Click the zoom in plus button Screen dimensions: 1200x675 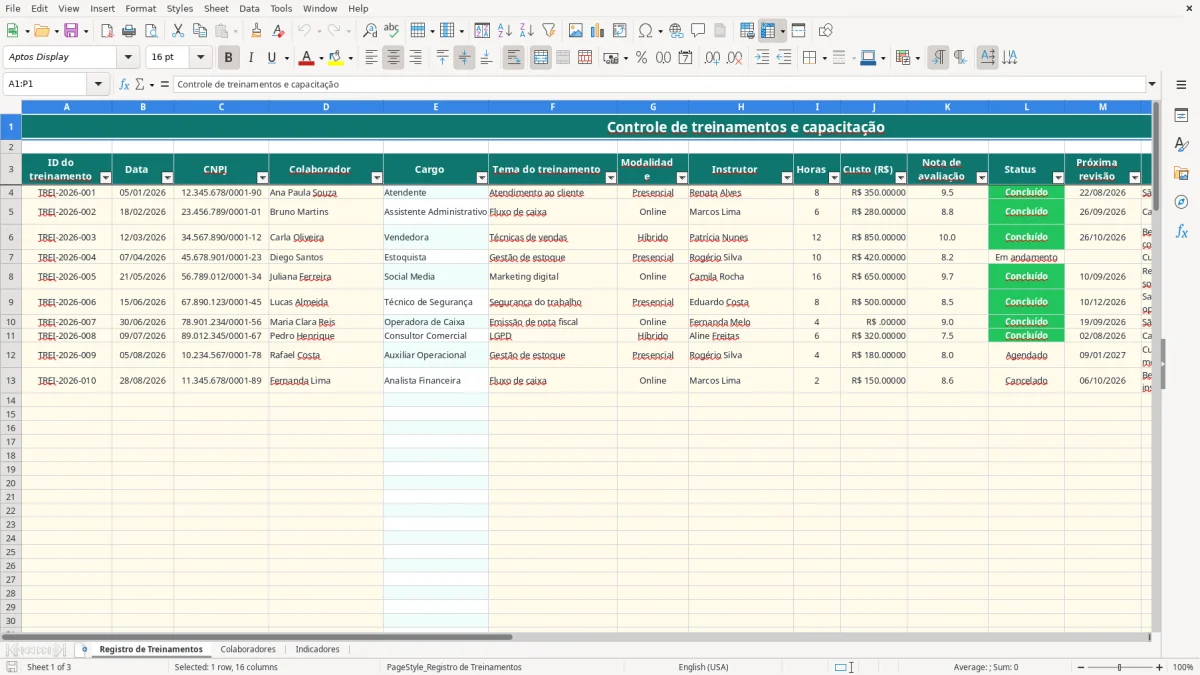1159,667
